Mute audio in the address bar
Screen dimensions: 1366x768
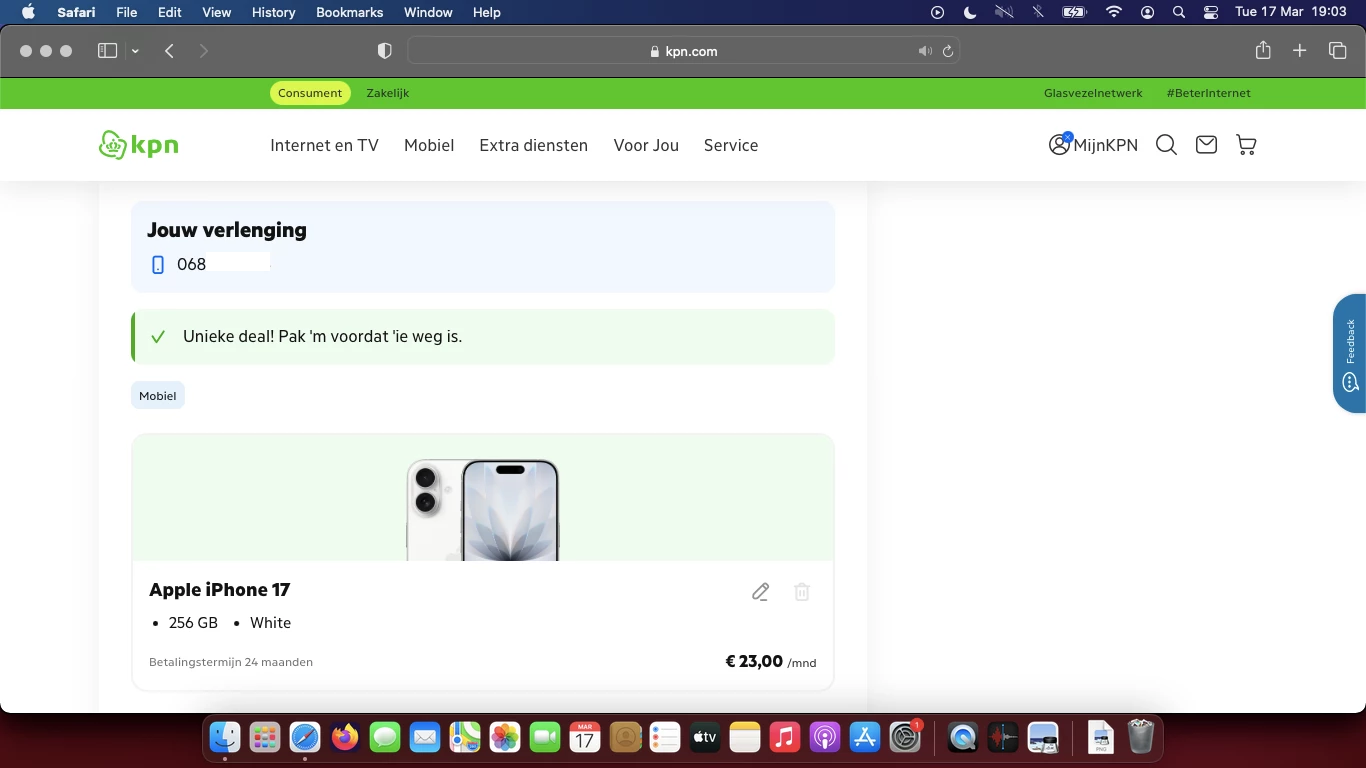coord(925,51)
